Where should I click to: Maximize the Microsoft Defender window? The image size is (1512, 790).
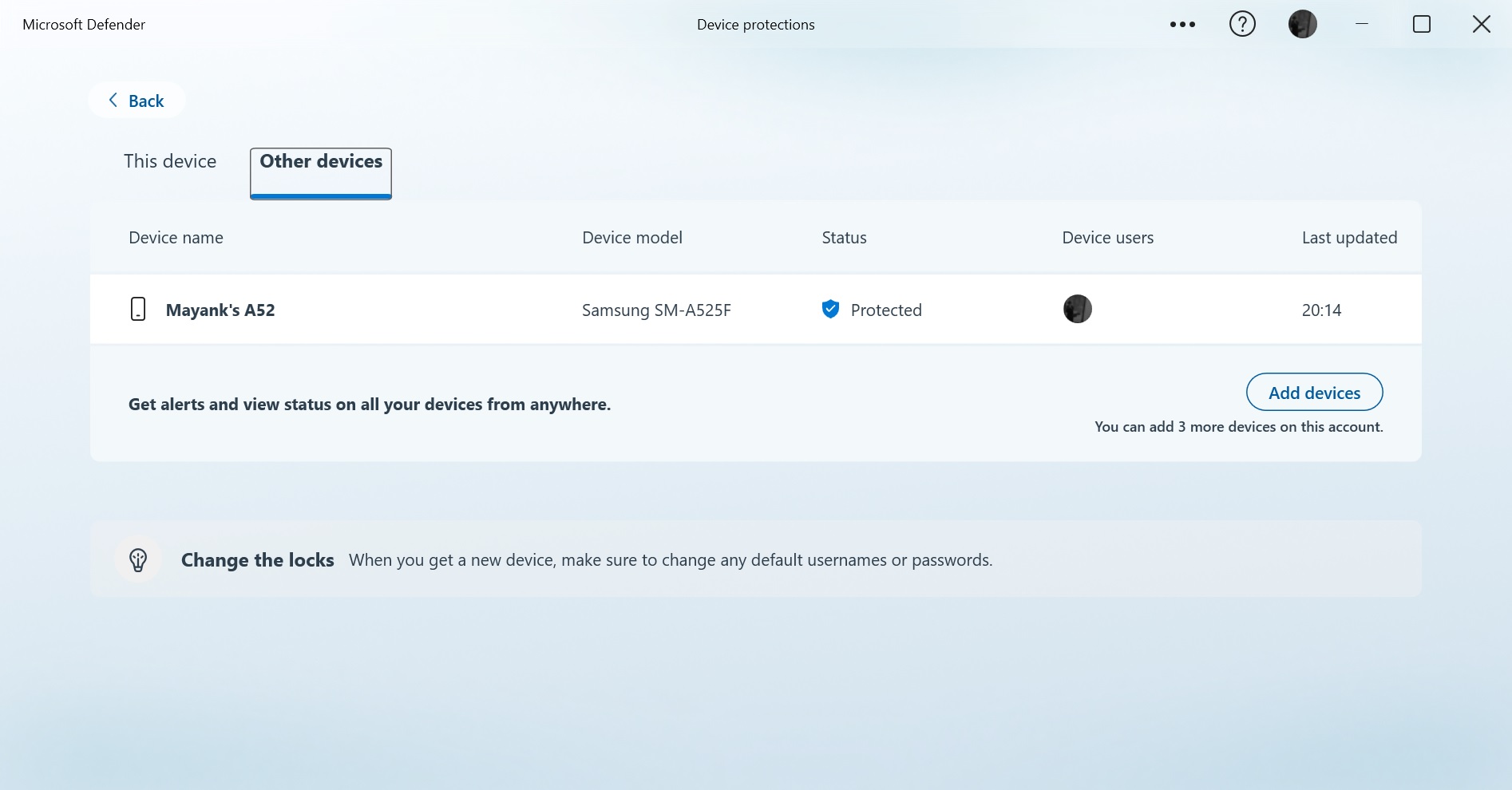click(x=1421, y=24)
